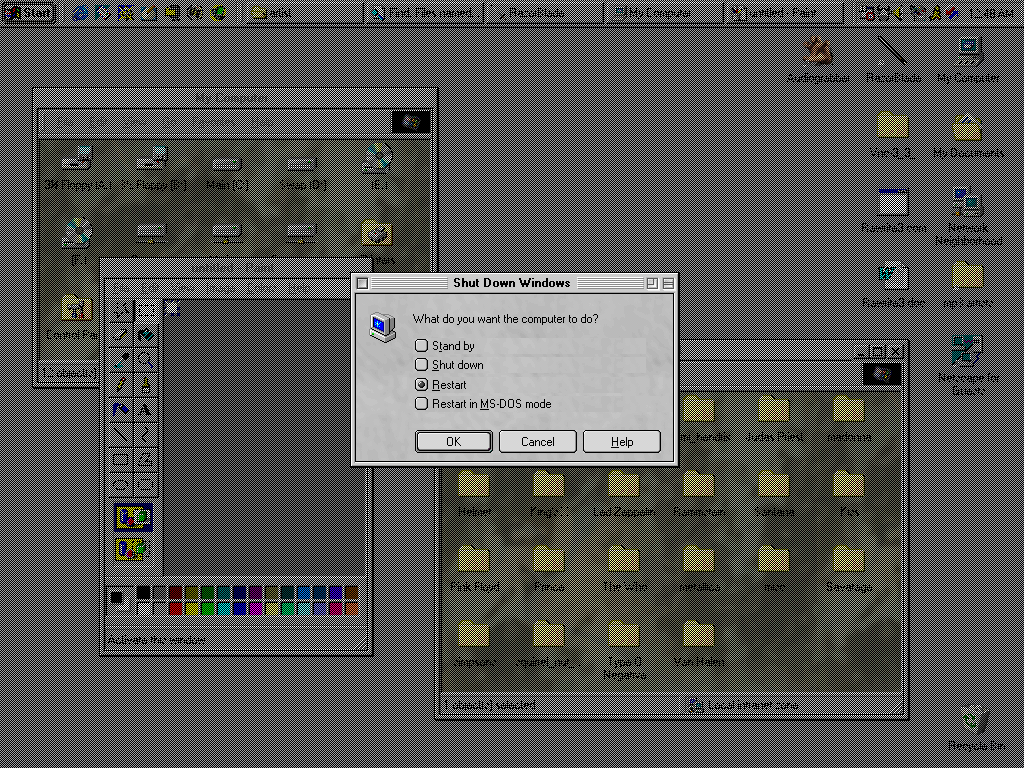Pick the orange color in Paint palette
This screenshot has width=1024, height=768.
[351, 609]
